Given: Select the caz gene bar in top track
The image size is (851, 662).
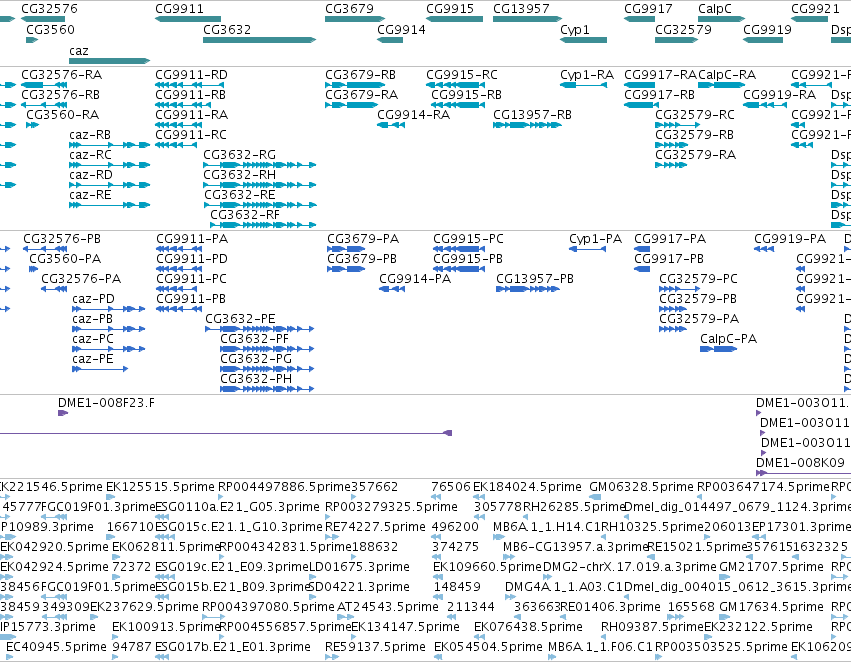Looking at the screenshot, I should pyautogui.click(x=110, y=61).
